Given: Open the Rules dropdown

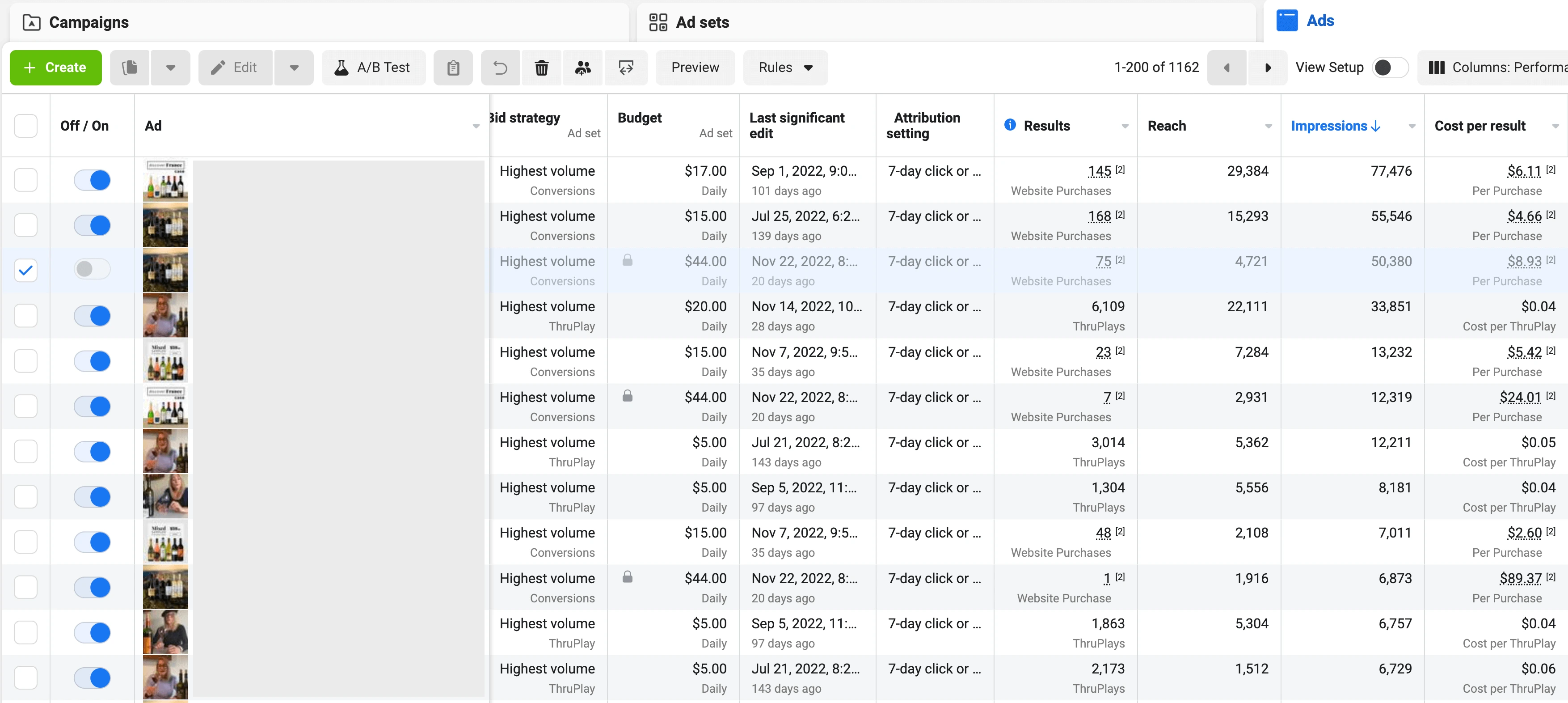Looking at the screenshot, I should click(x=784, y=68).
